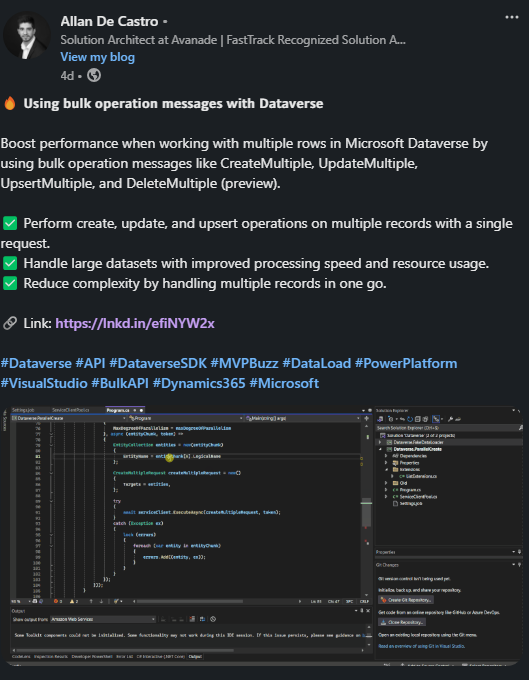529x680 pixels.
Task: Click the #Microsoft hashtag
Action: 284,383
